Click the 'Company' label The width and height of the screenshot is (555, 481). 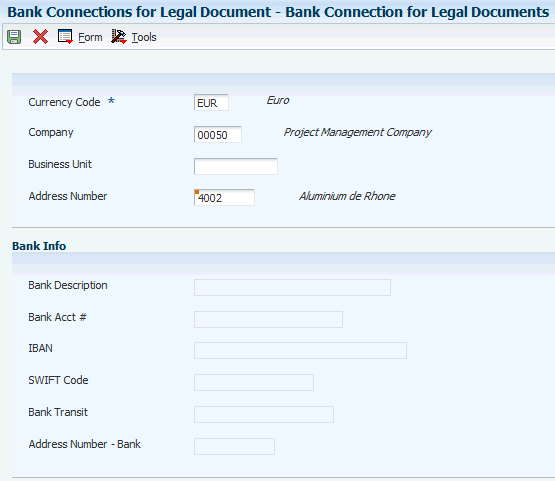coord(51,132)
